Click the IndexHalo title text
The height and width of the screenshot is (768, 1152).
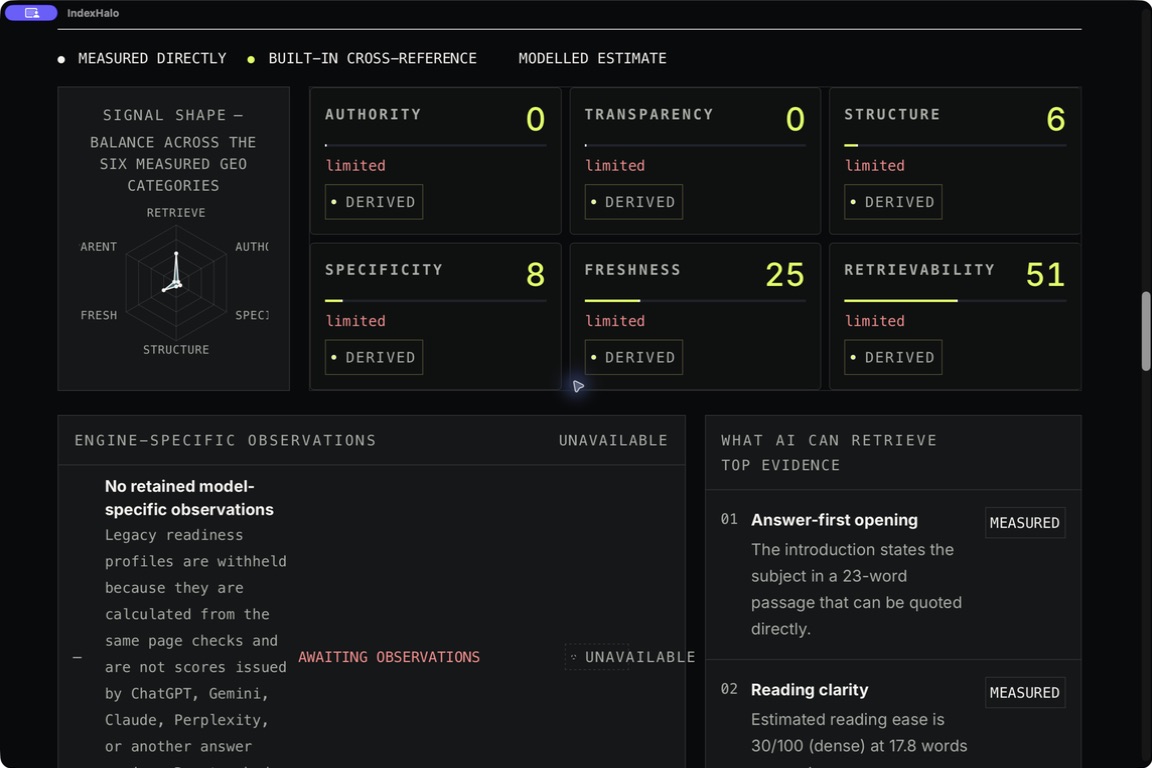[x=93, y=13]
